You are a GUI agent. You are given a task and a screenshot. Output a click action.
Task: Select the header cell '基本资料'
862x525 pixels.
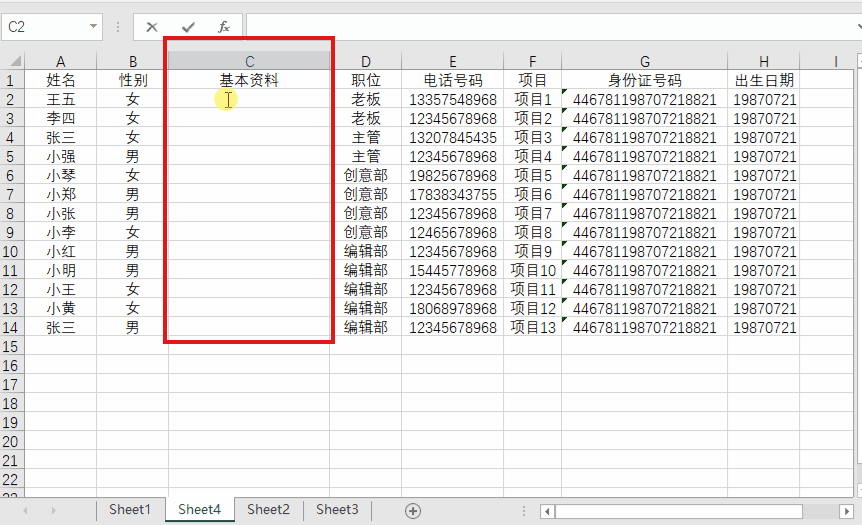[249, 80]
